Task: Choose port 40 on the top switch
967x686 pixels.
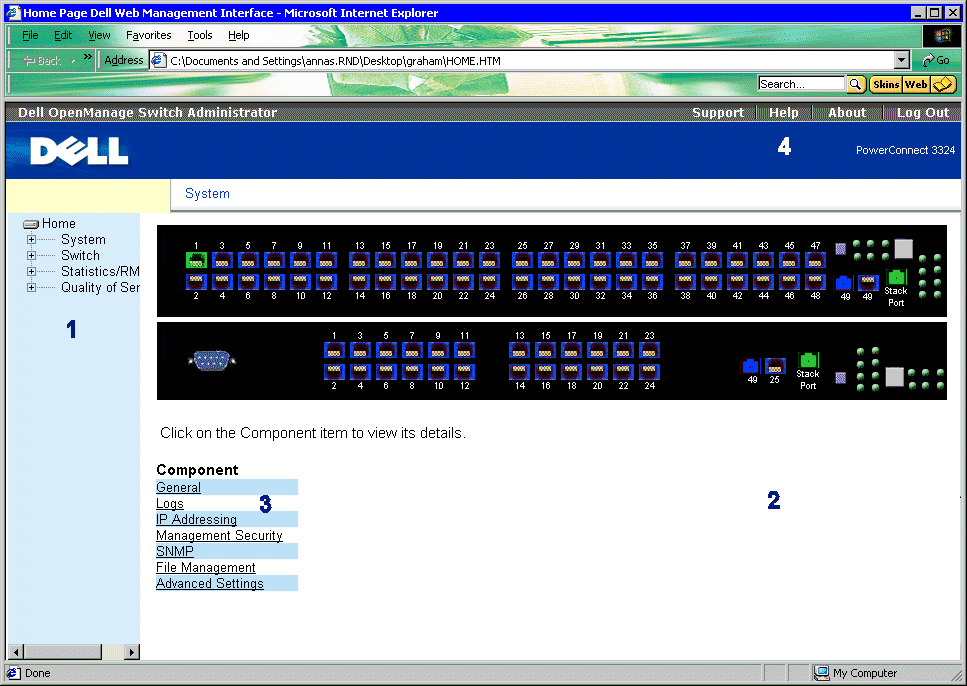Action: tap(711, 282)
